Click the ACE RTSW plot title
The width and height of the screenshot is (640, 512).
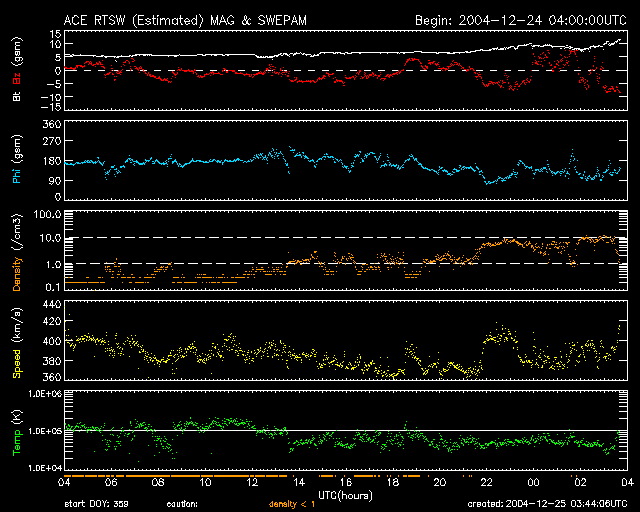click(x=189, y=18)
